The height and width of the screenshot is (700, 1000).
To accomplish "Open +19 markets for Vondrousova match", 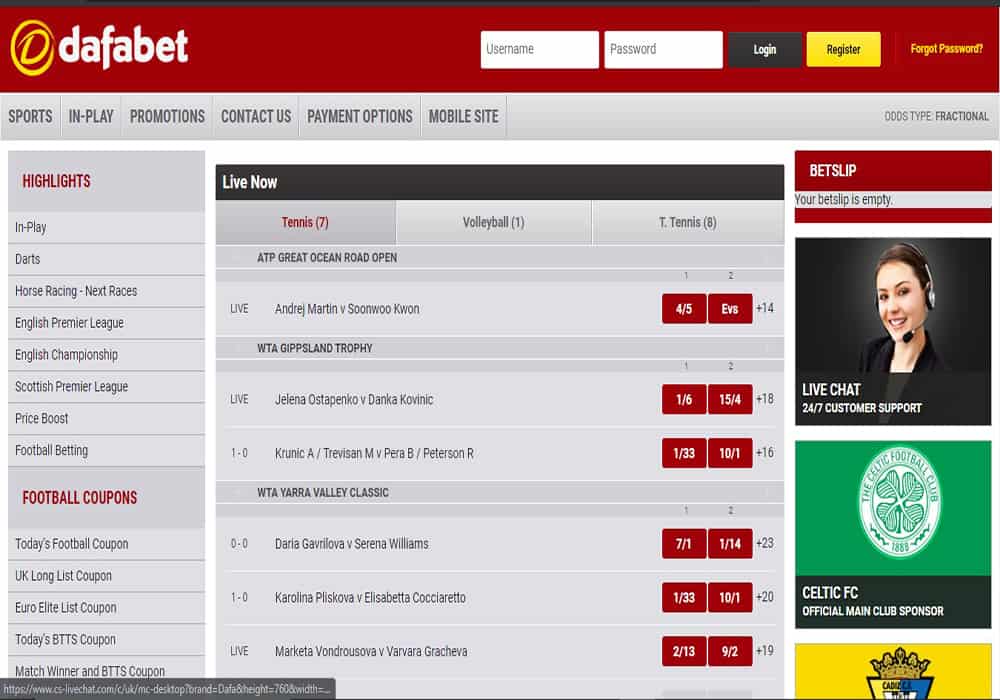I will click(x=765, y=650).
